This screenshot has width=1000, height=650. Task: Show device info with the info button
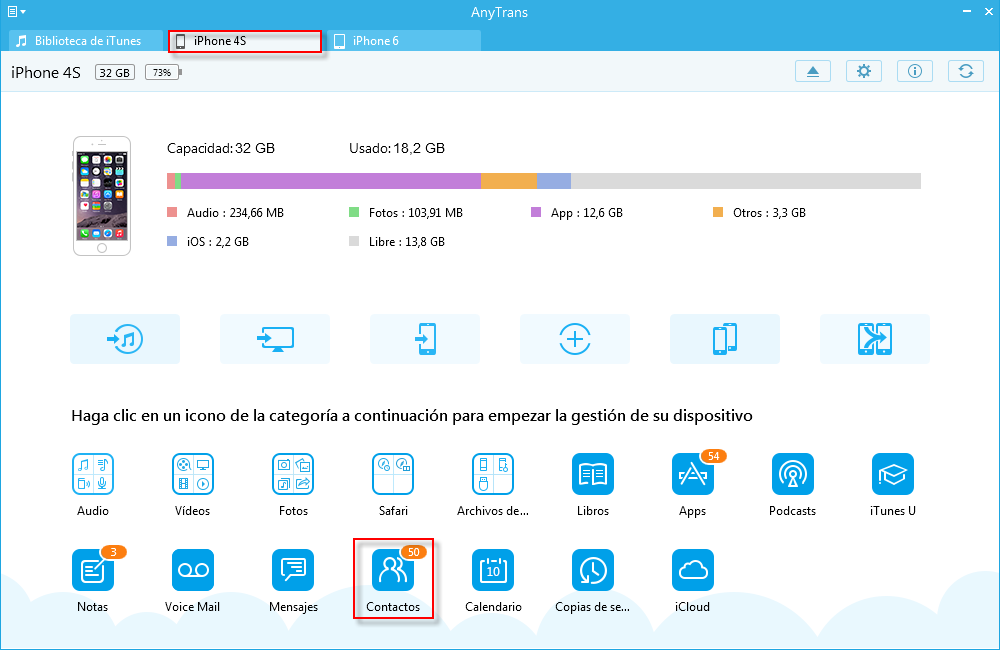point(915,71)
